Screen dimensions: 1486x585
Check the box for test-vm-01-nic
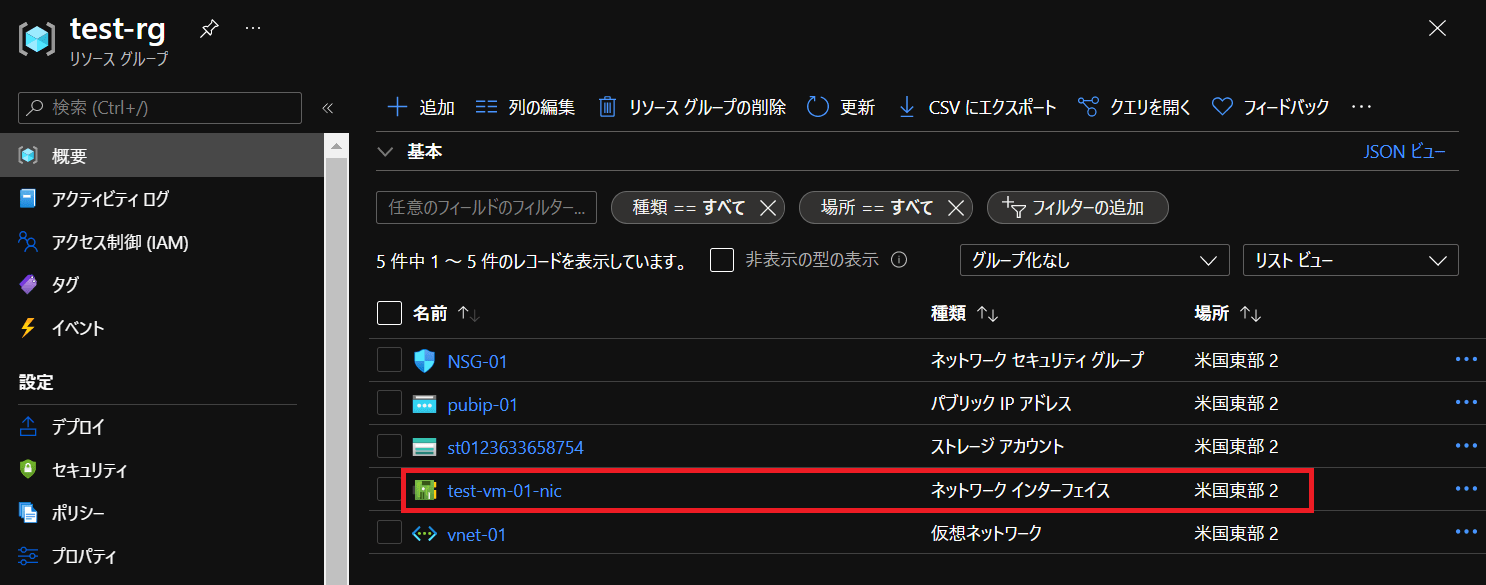pyautogui.click(x=389, y=489)
